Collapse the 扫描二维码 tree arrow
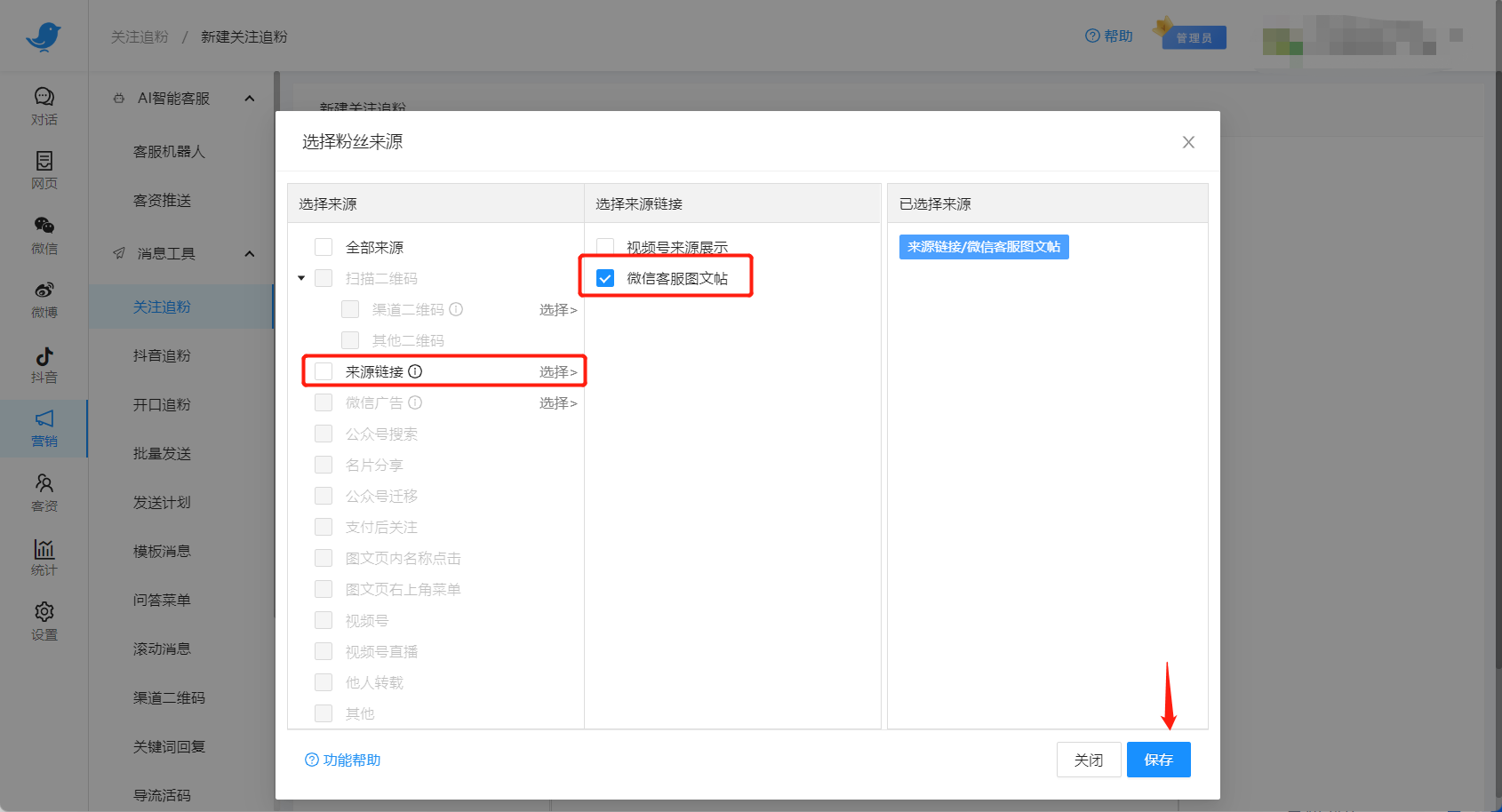 (x=301, y=278)
